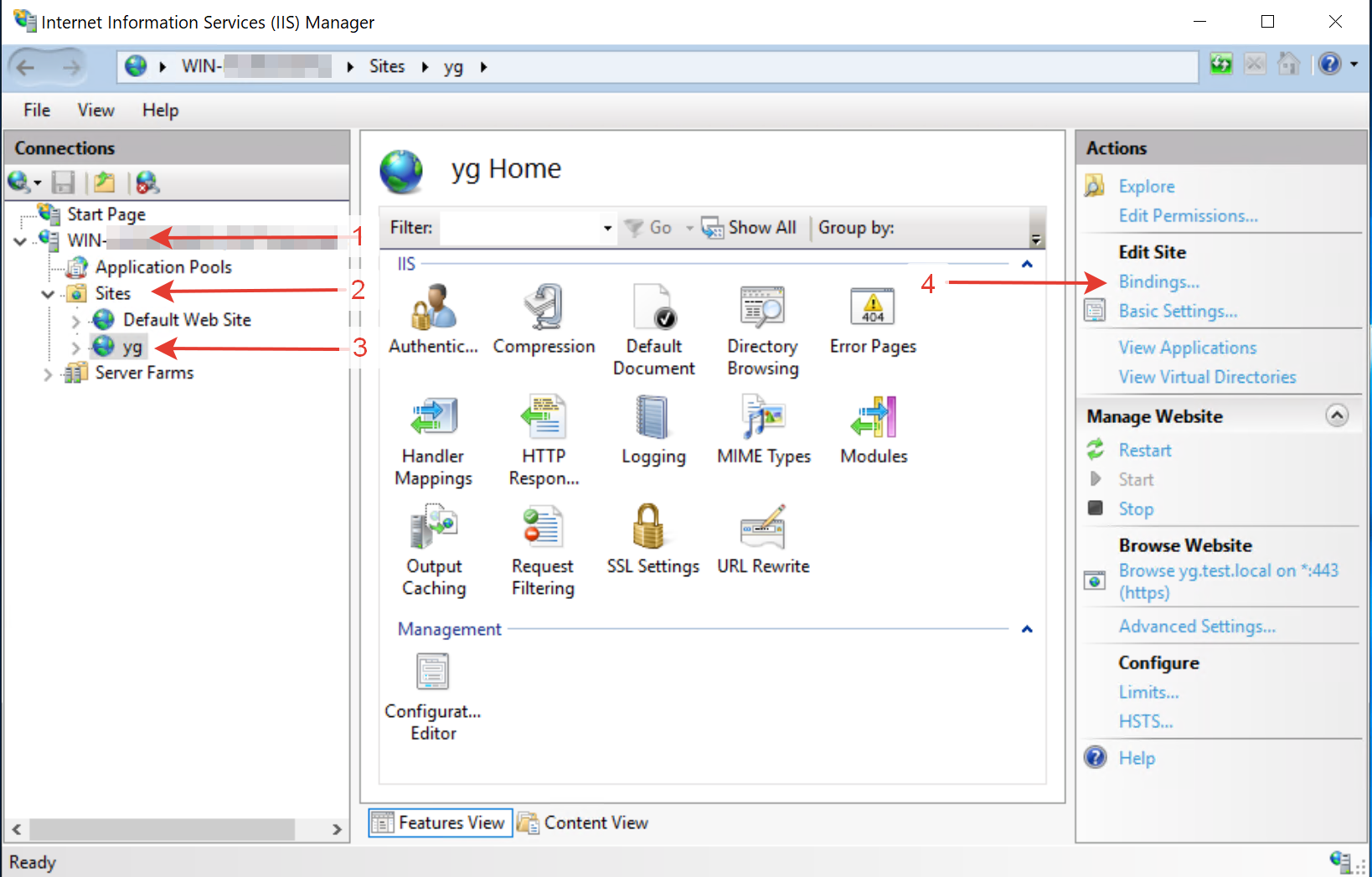This screenshot has width=1372, height=877.
Task: Open the Filter dropdown arrow
Action: [608, 228]
